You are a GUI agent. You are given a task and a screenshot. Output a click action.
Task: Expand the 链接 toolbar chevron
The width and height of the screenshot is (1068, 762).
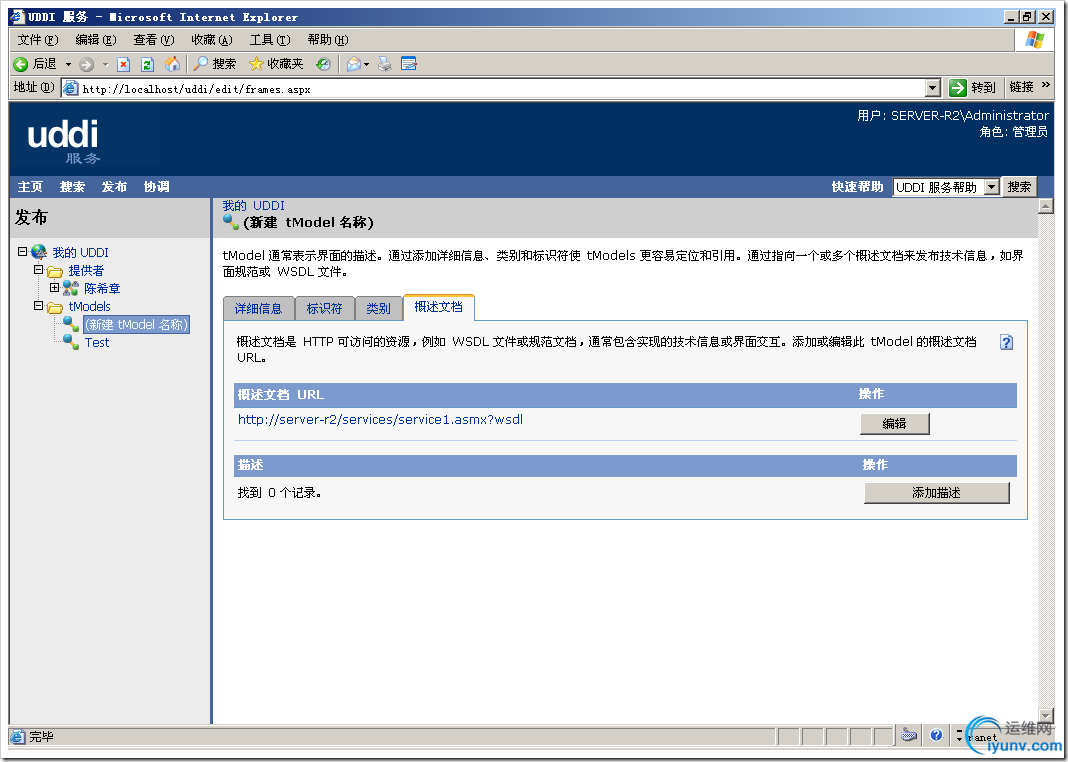click(1047, 85)
